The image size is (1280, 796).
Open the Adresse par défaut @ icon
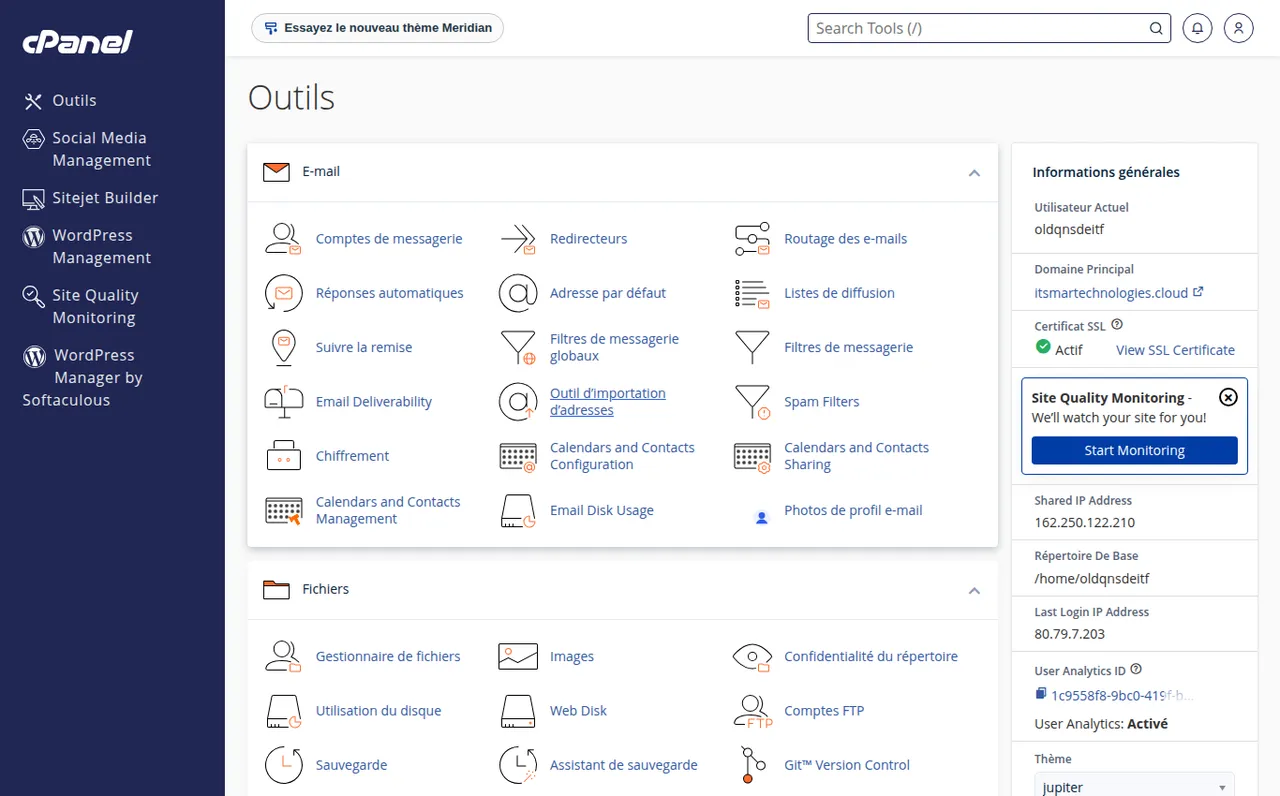pyautogui.click(x=518, y=293)
